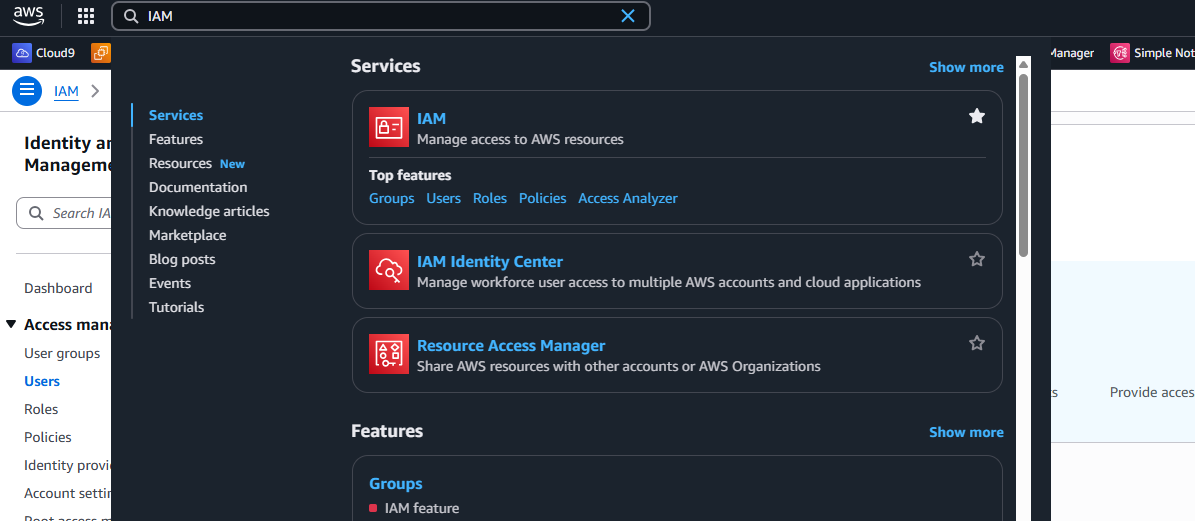Favorite IAM Identity Center with star
The height and width of the screenshot is (521, 1195).
[x=977, y=259]
